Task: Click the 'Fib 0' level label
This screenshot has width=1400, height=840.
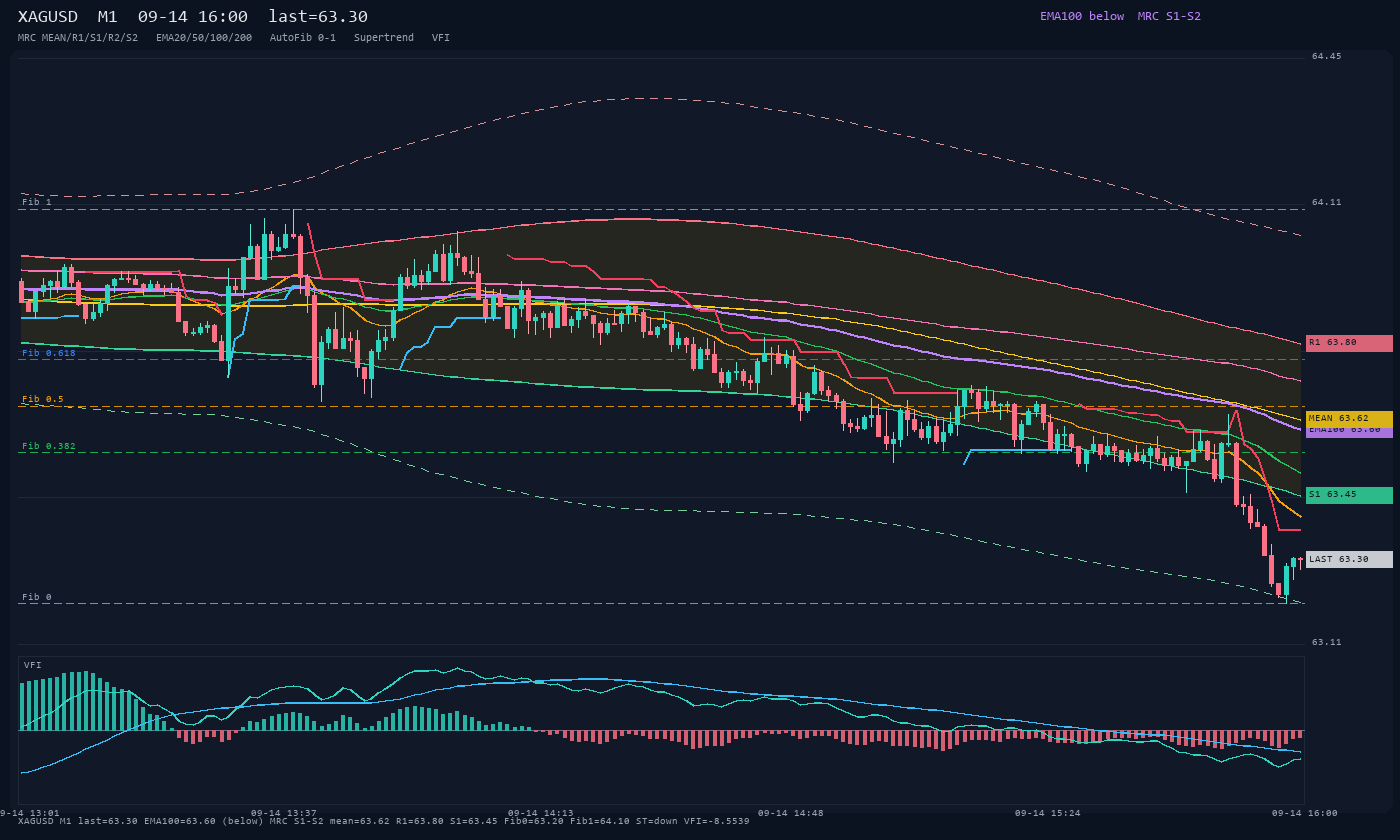Action: [37, 597]
